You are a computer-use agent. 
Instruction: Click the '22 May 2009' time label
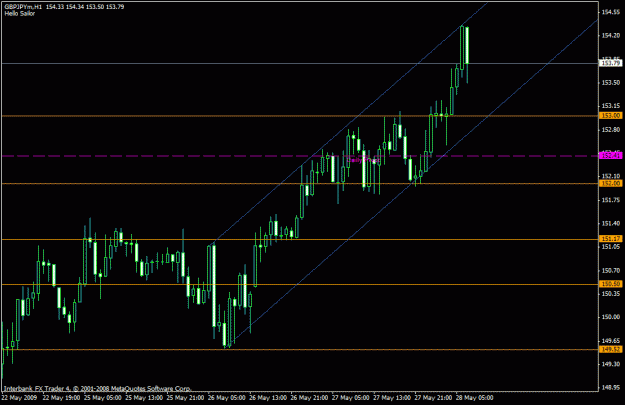coord(19,398)
